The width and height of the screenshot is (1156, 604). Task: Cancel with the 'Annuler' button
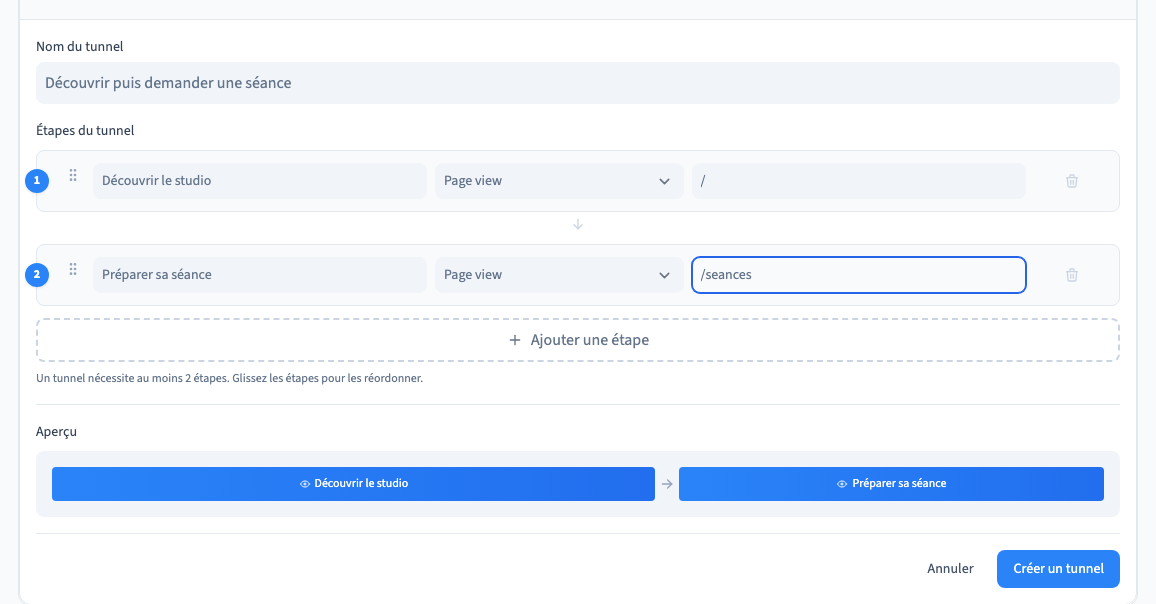pos(950,569)
